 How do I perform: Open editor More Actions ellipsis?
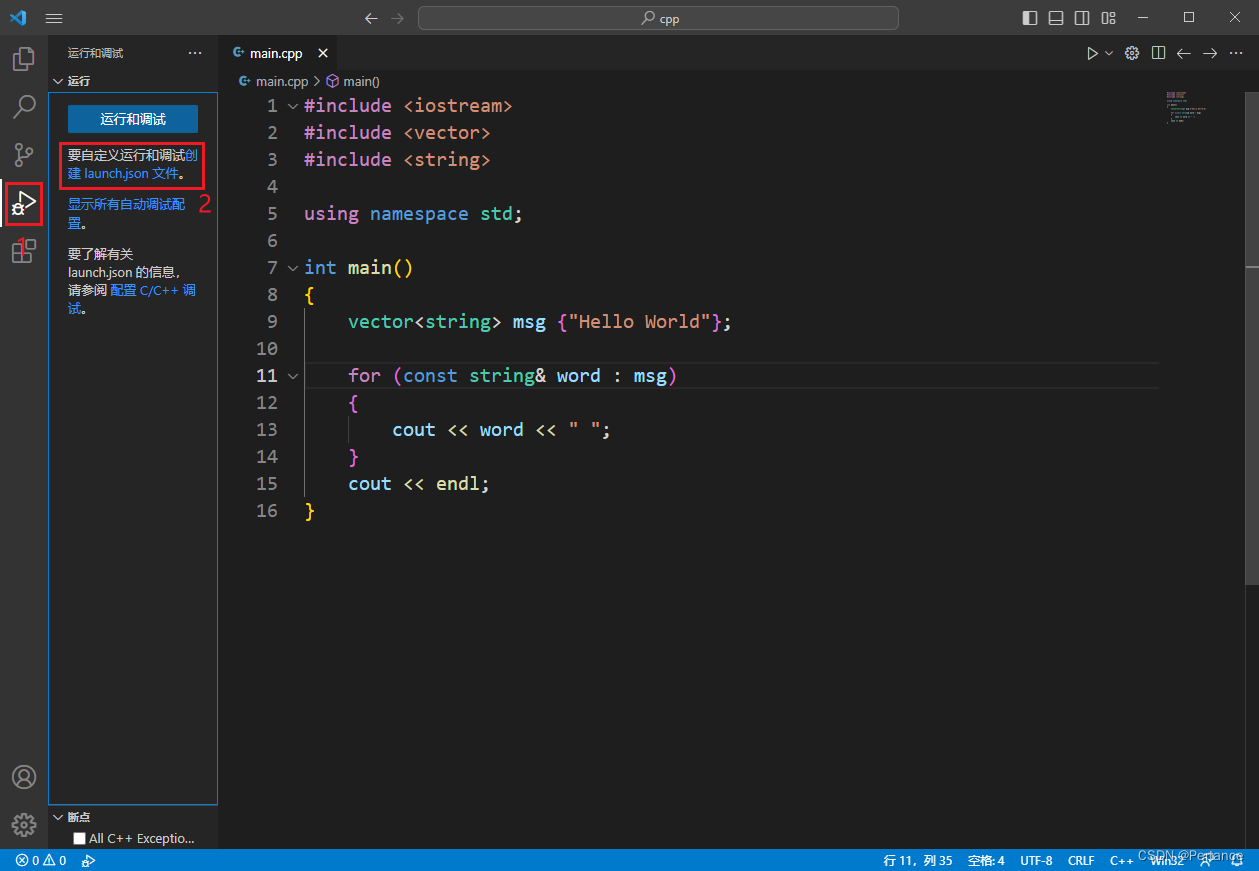(x=1237, y=53)
